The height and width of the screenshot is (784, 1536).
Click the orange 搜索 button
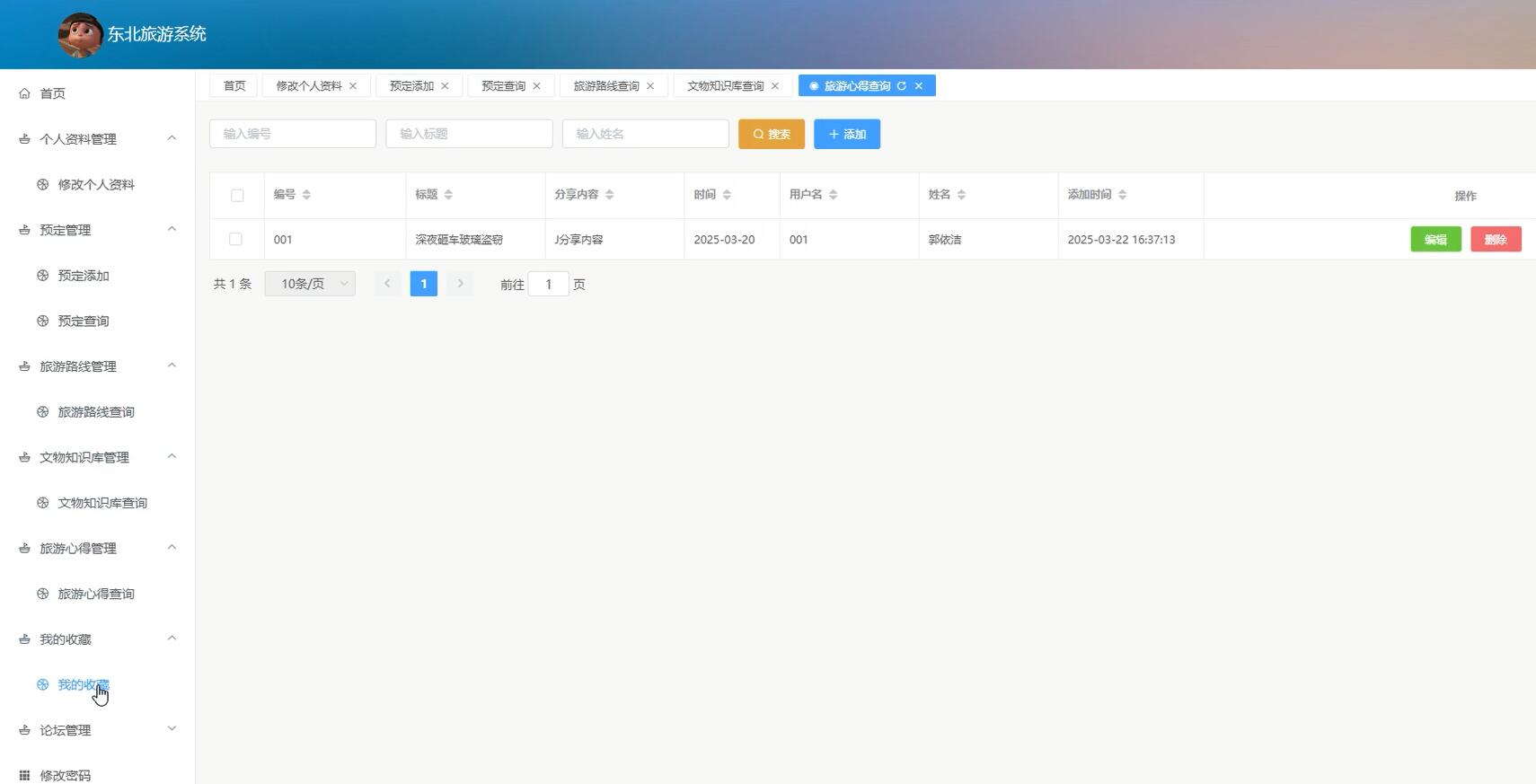[772, 134]
